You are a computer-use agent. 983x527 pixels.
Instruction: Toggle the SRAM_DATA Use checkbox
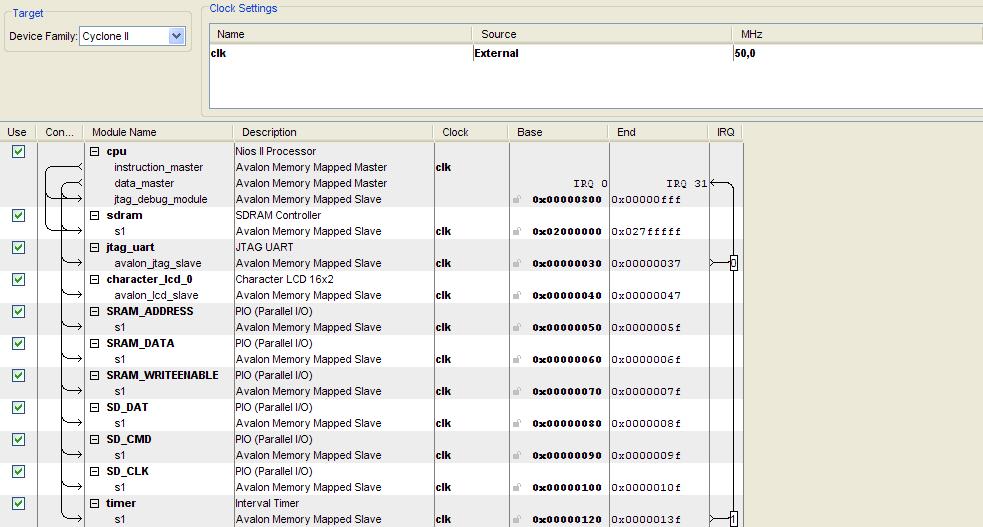coord(19,343)
